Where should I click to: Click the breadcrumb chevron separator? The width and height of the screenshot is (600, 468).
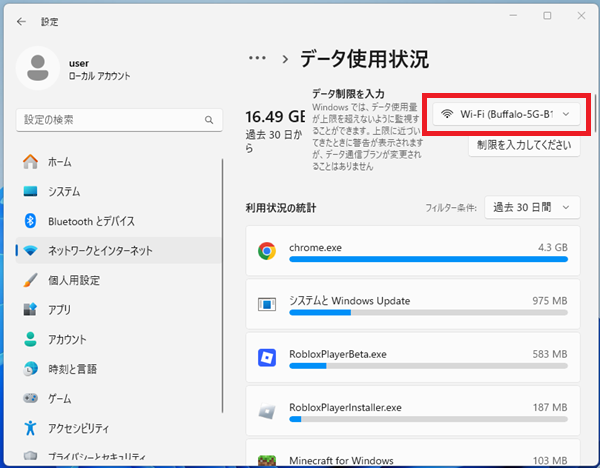(x=285, y=59)
